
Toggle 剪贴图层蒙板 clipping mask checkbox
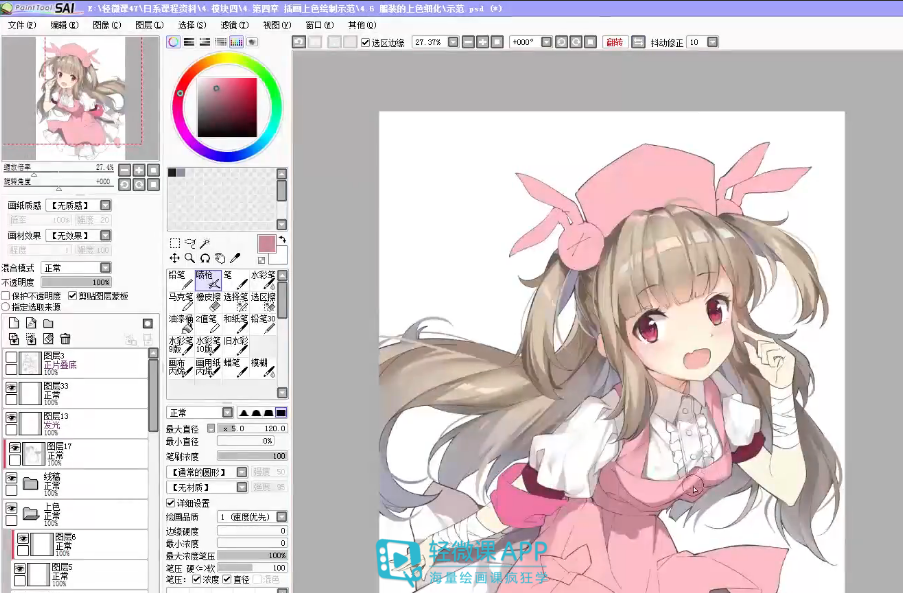pyautogui.click(x=73, y=296)
